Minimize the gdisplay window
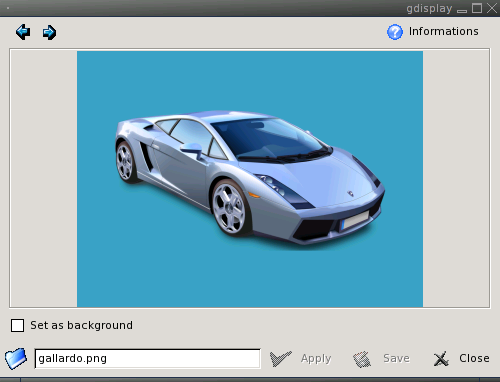 (462, 10)
